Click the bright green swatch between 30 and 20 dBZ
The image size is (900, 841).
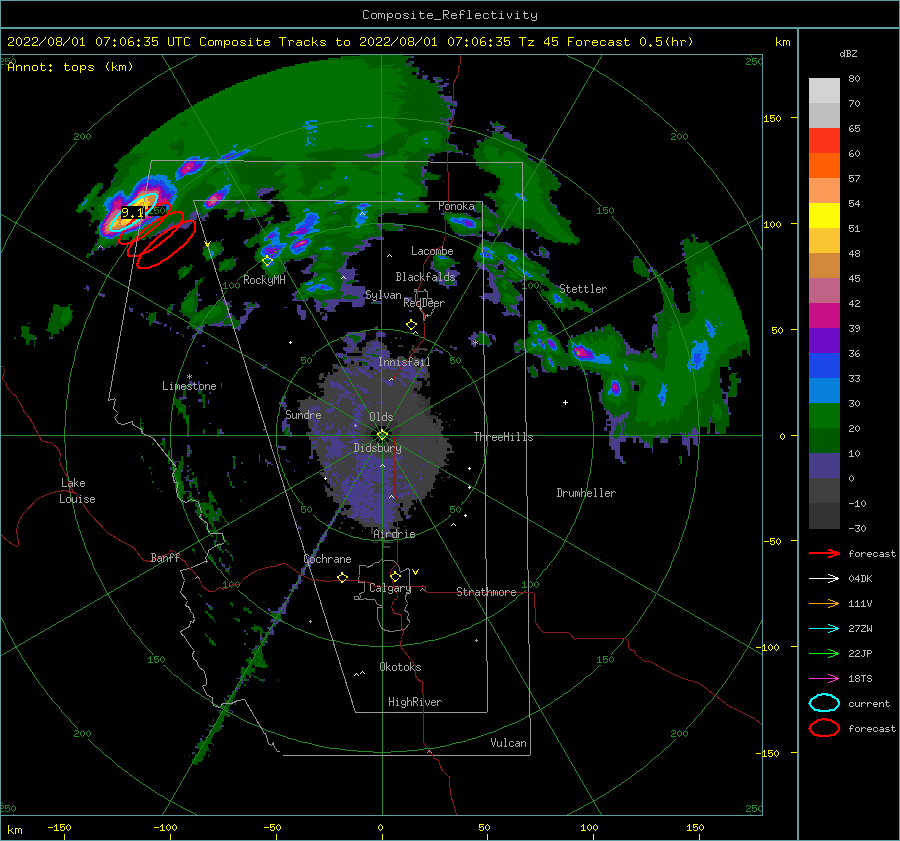coord(824,416)
